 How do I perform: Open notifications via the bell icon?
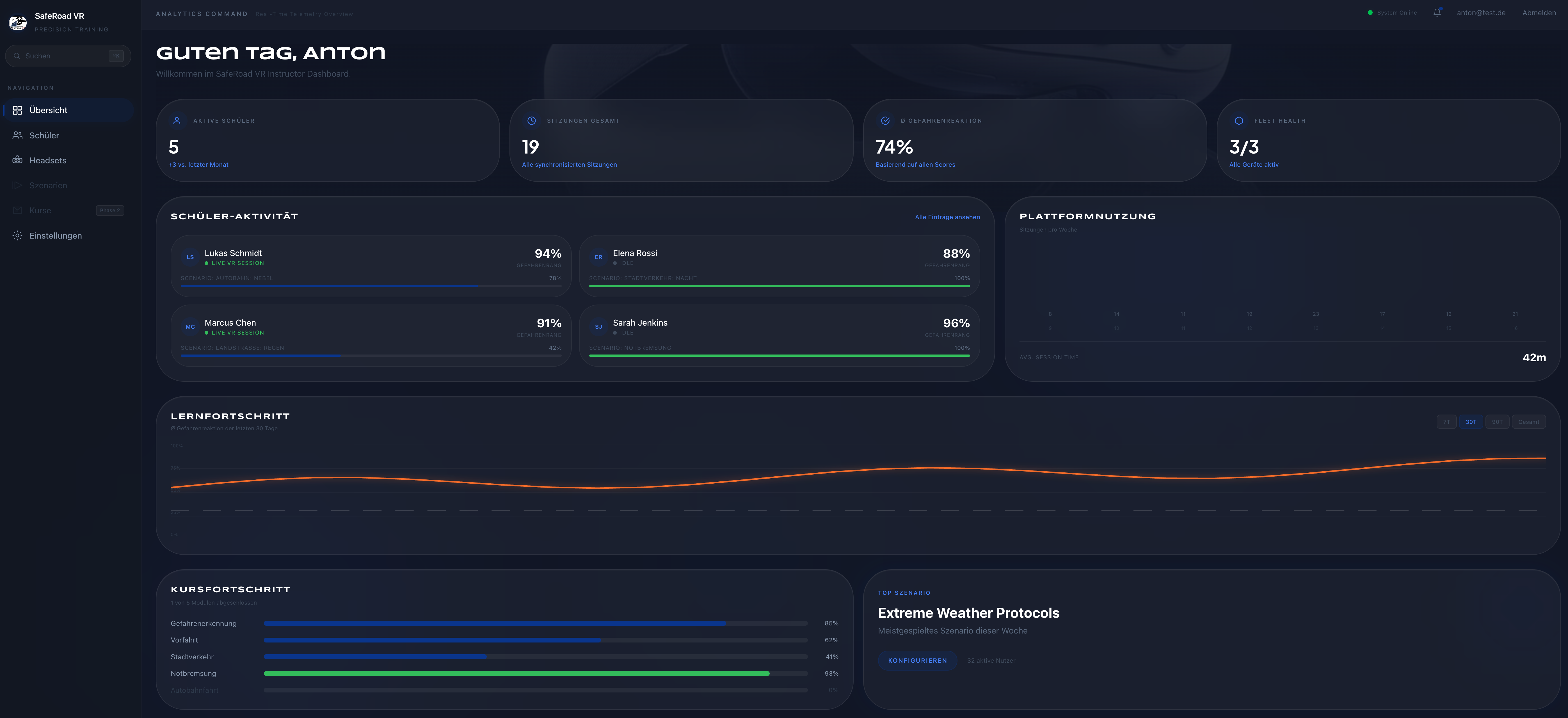[x=1437, y=13]
